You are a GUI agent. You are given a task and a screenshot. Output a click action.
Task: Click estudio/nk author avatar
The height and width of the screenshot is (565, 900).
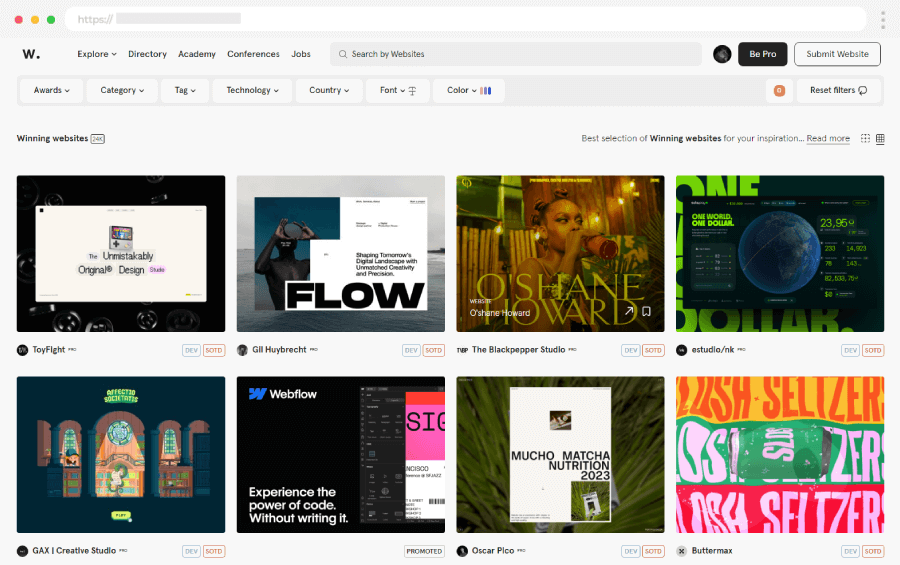click(x=682, y=350)
